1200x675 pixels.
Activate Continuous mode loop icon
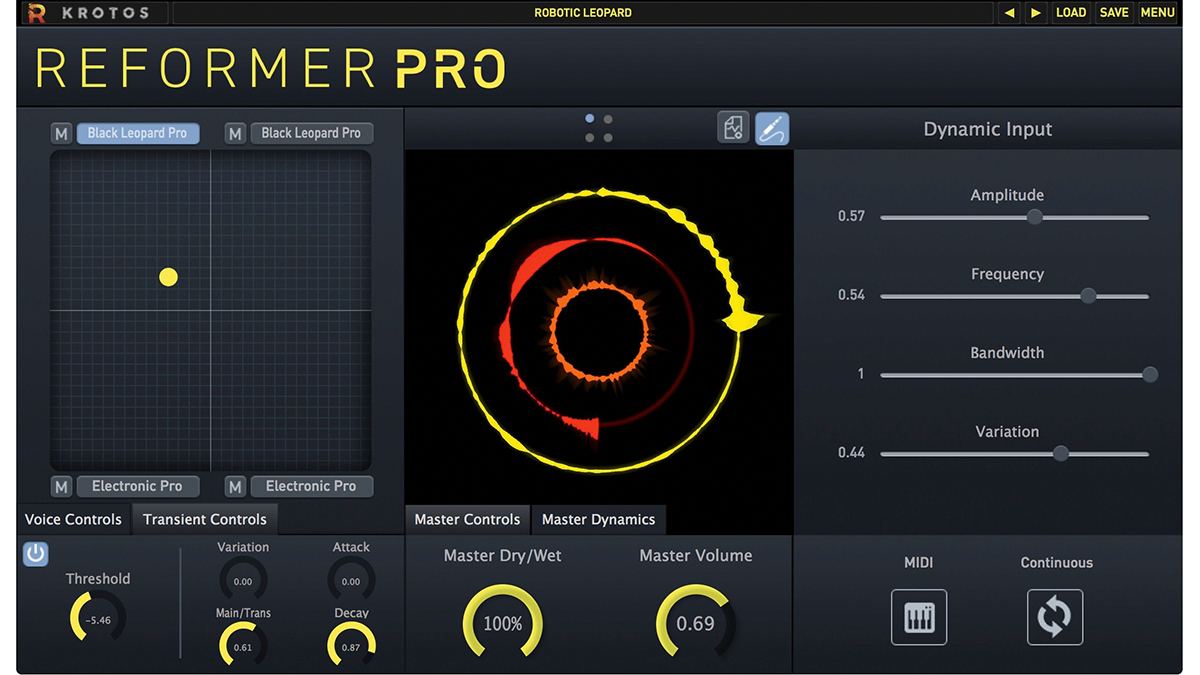coord(1055,617)
